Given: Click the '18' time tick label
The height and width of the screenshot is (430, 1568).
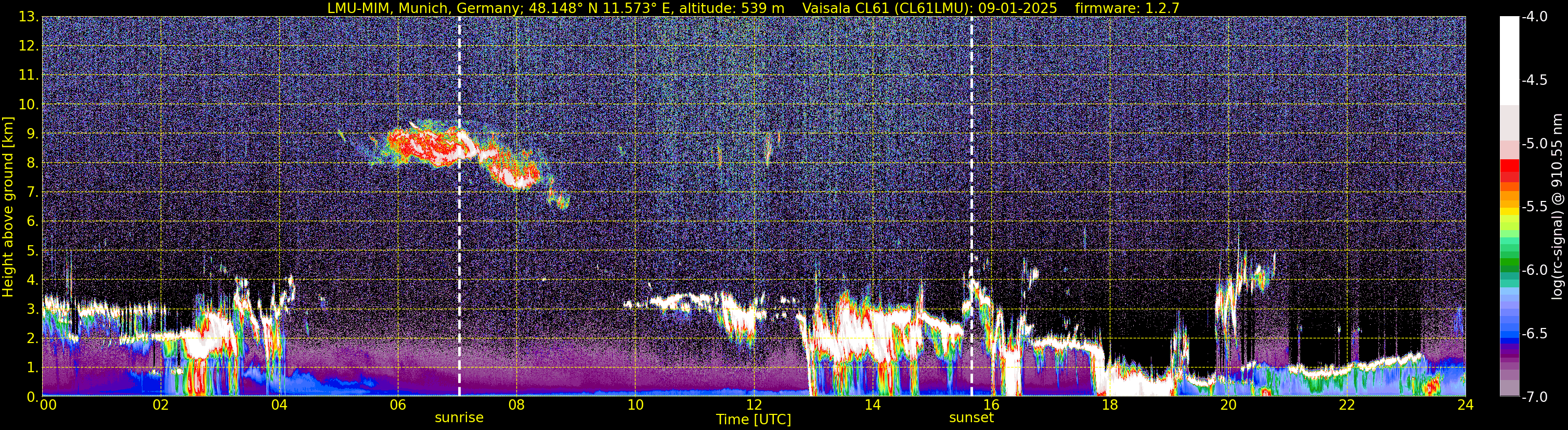Looking at the screenshot, I should [1110, 405].
